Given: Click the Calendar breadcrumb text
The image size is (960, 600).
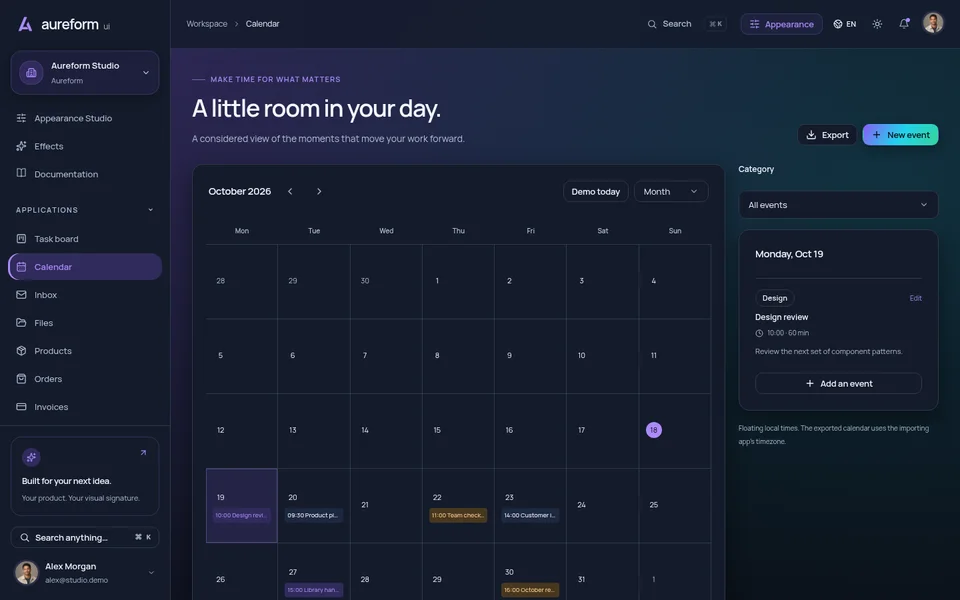Looking at the screenshot, I should (x=262, y=24).
